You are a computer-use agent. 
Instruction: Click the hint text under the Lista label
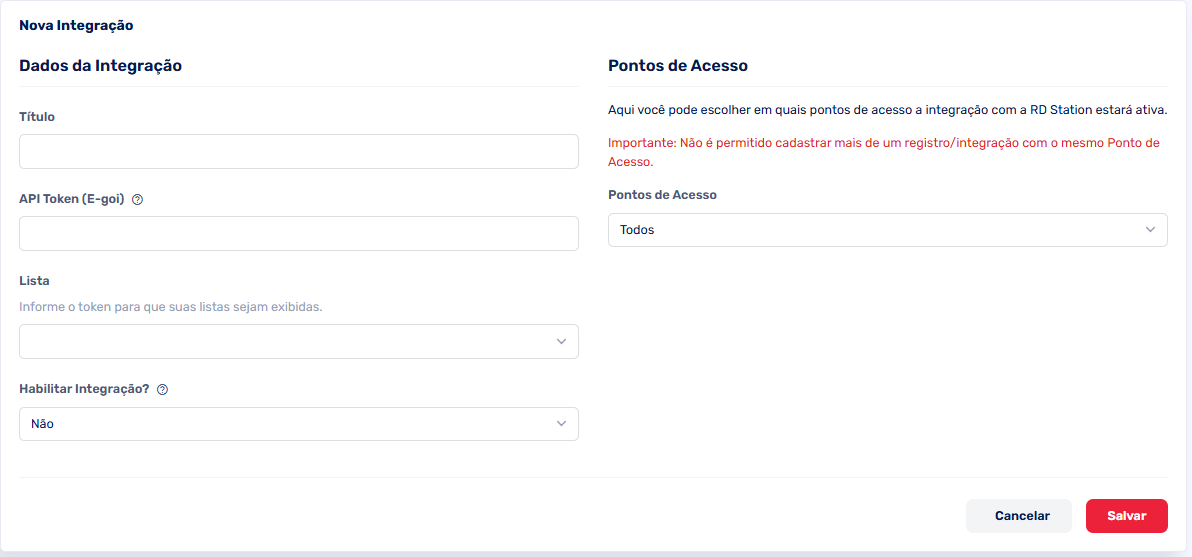tap(171, 307)
